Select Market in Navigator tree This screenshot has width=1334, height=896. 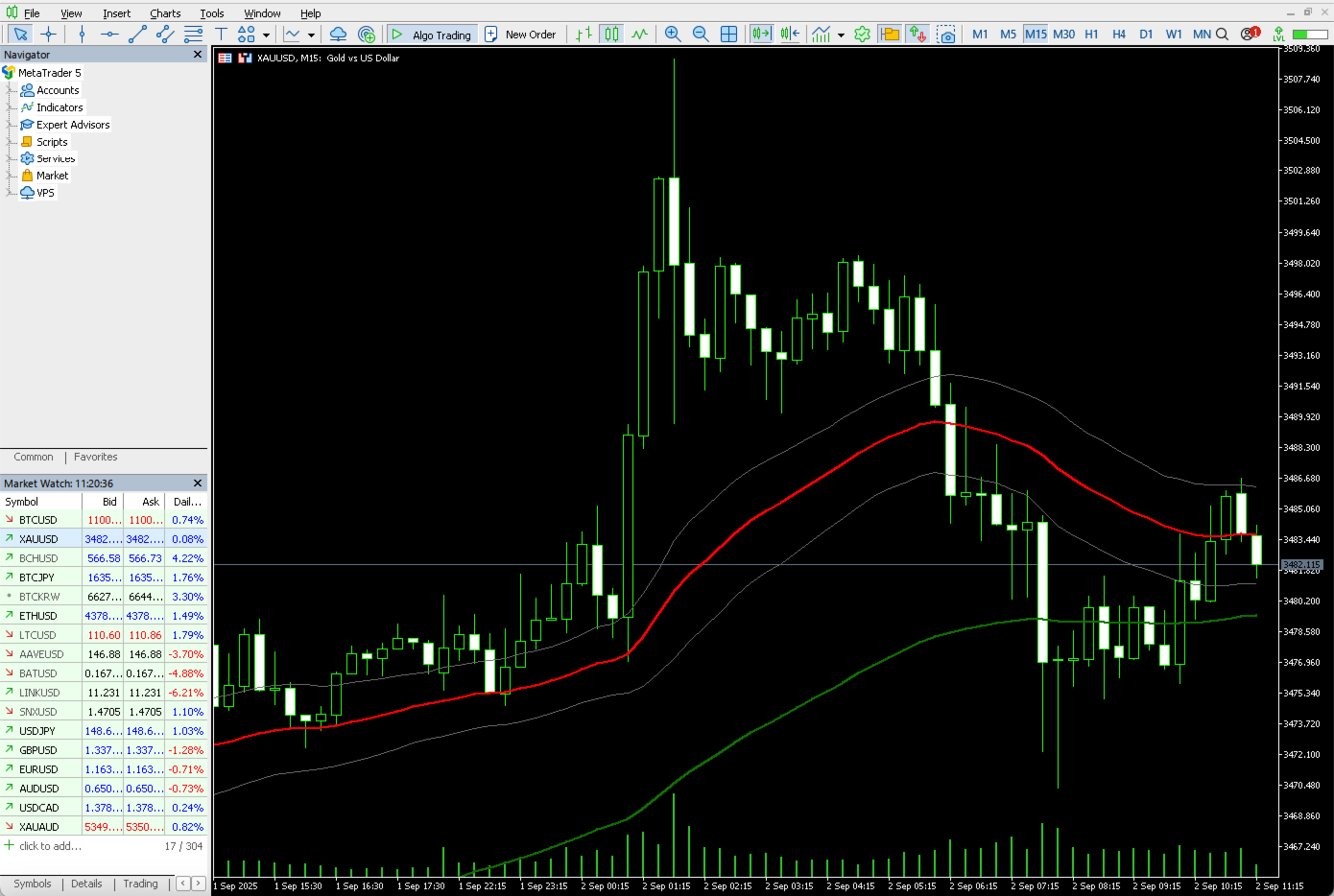click(52, 176)
